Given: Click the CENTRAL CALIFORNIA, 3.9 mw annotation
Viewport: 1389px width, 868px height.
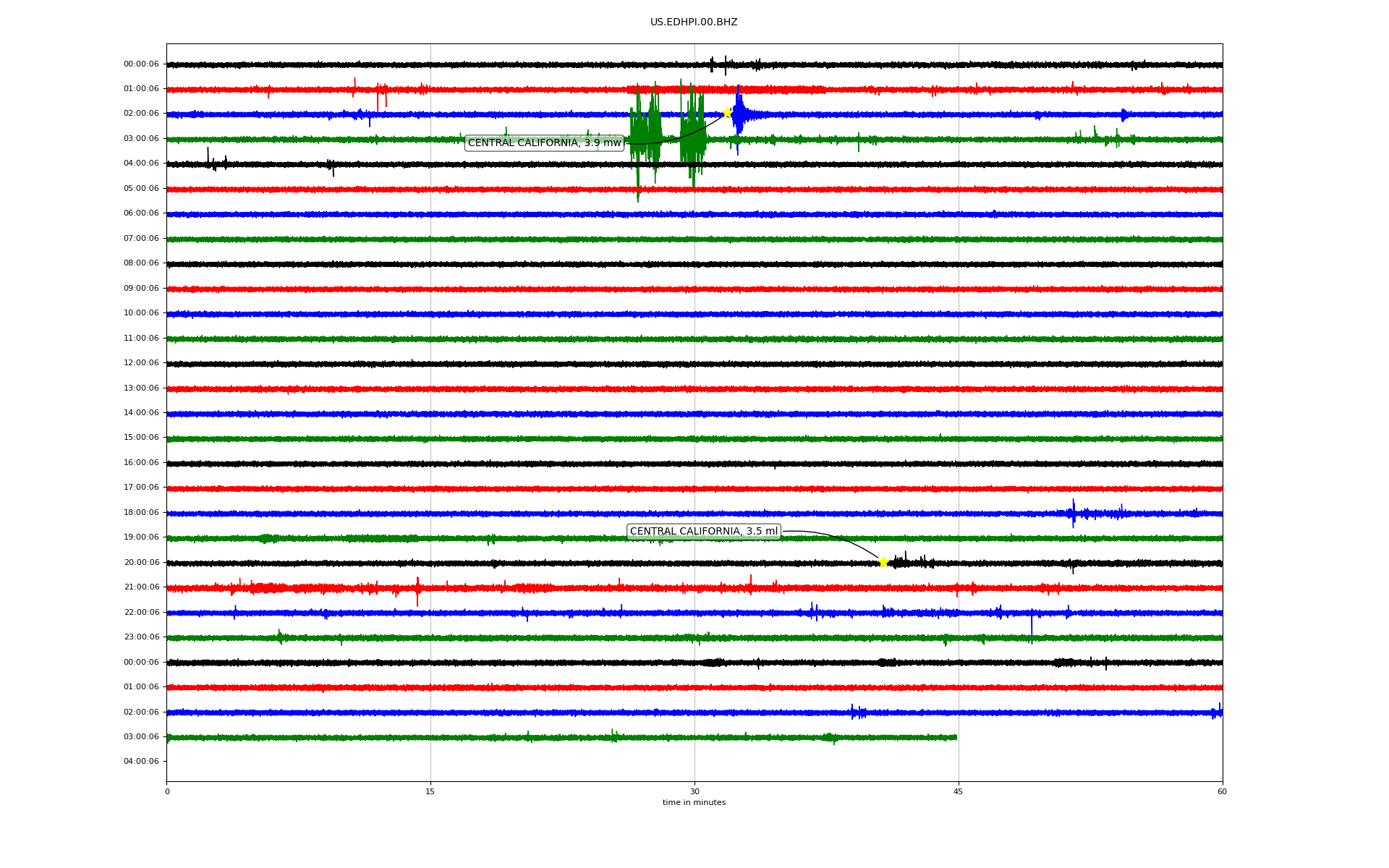Looking at the screenshot, I should [544, 142].
